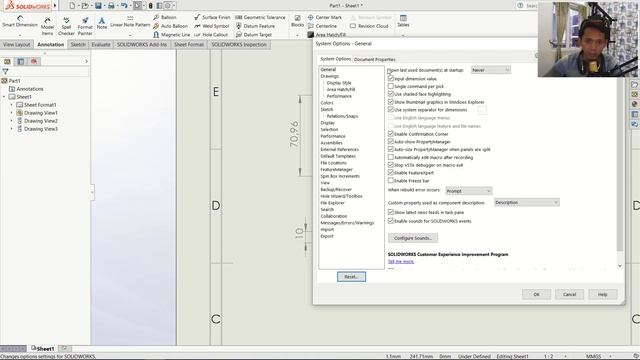Insert a Center Mark

(x=325, y=17)
